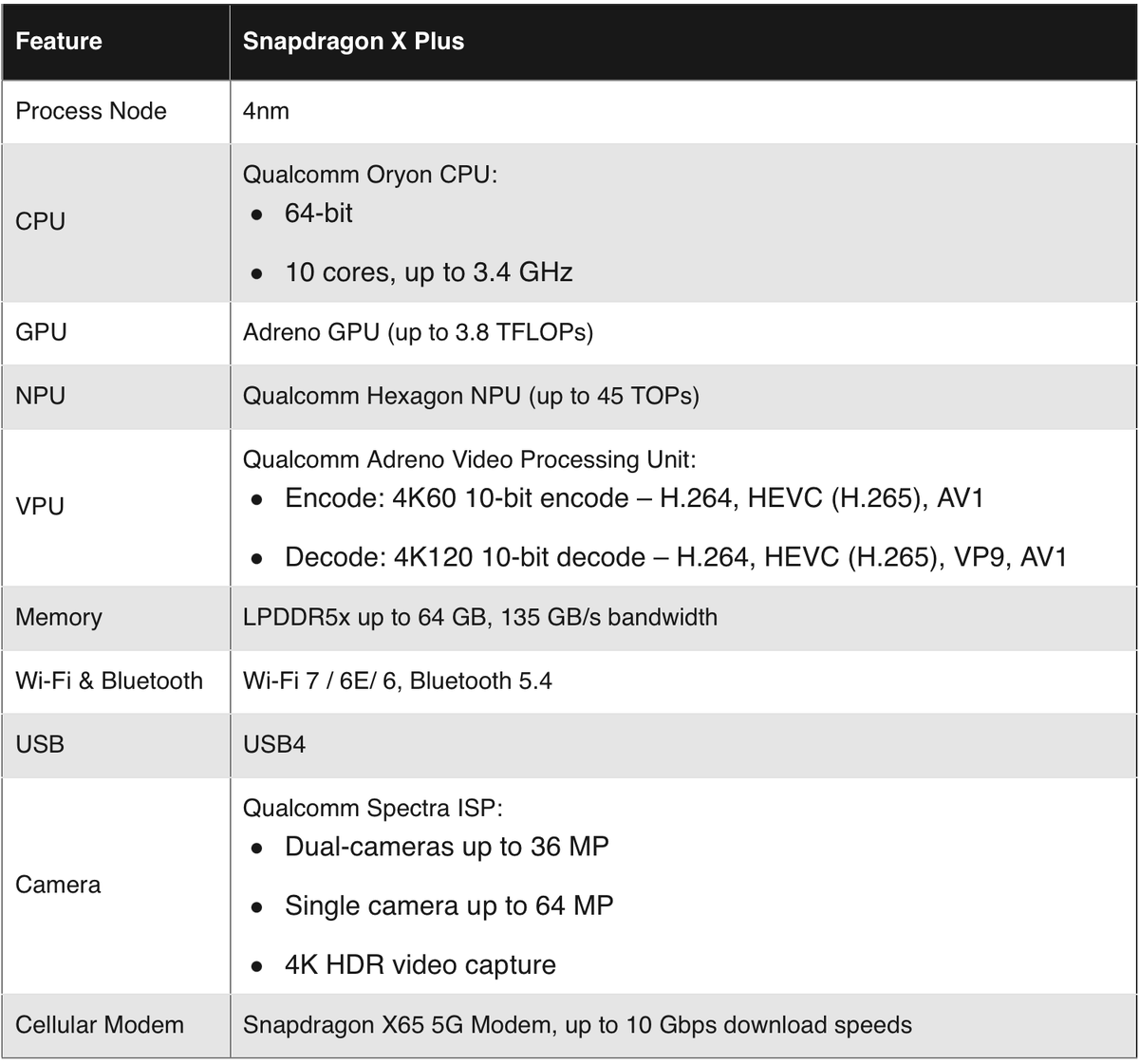Click the Qualcomm Hexagon NPU text

[x=471, y=396]
